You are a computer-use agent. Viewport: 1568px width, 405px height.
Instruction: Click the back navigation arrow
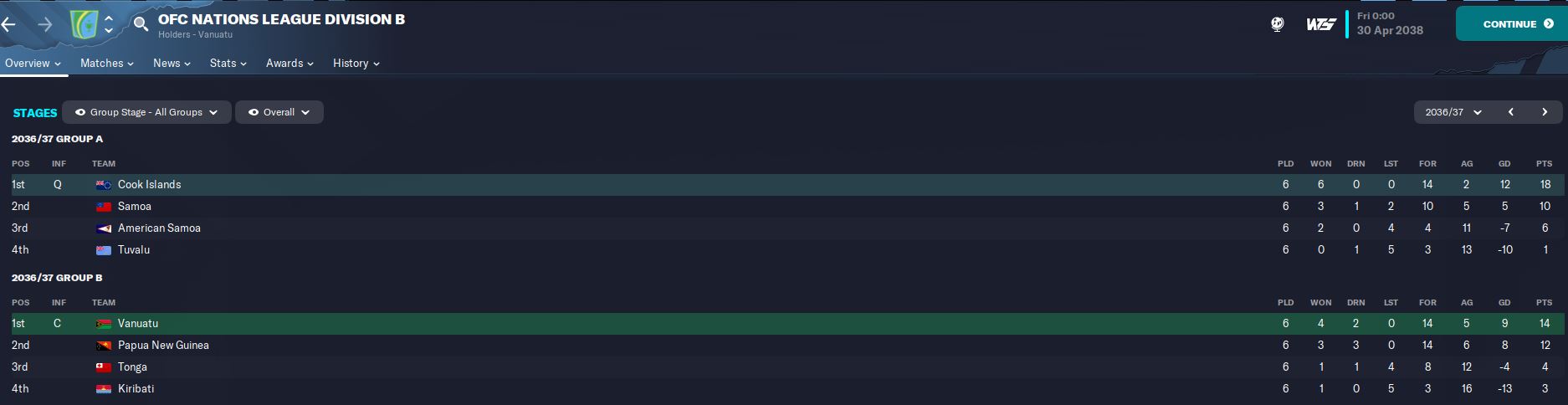coord(9,24)
